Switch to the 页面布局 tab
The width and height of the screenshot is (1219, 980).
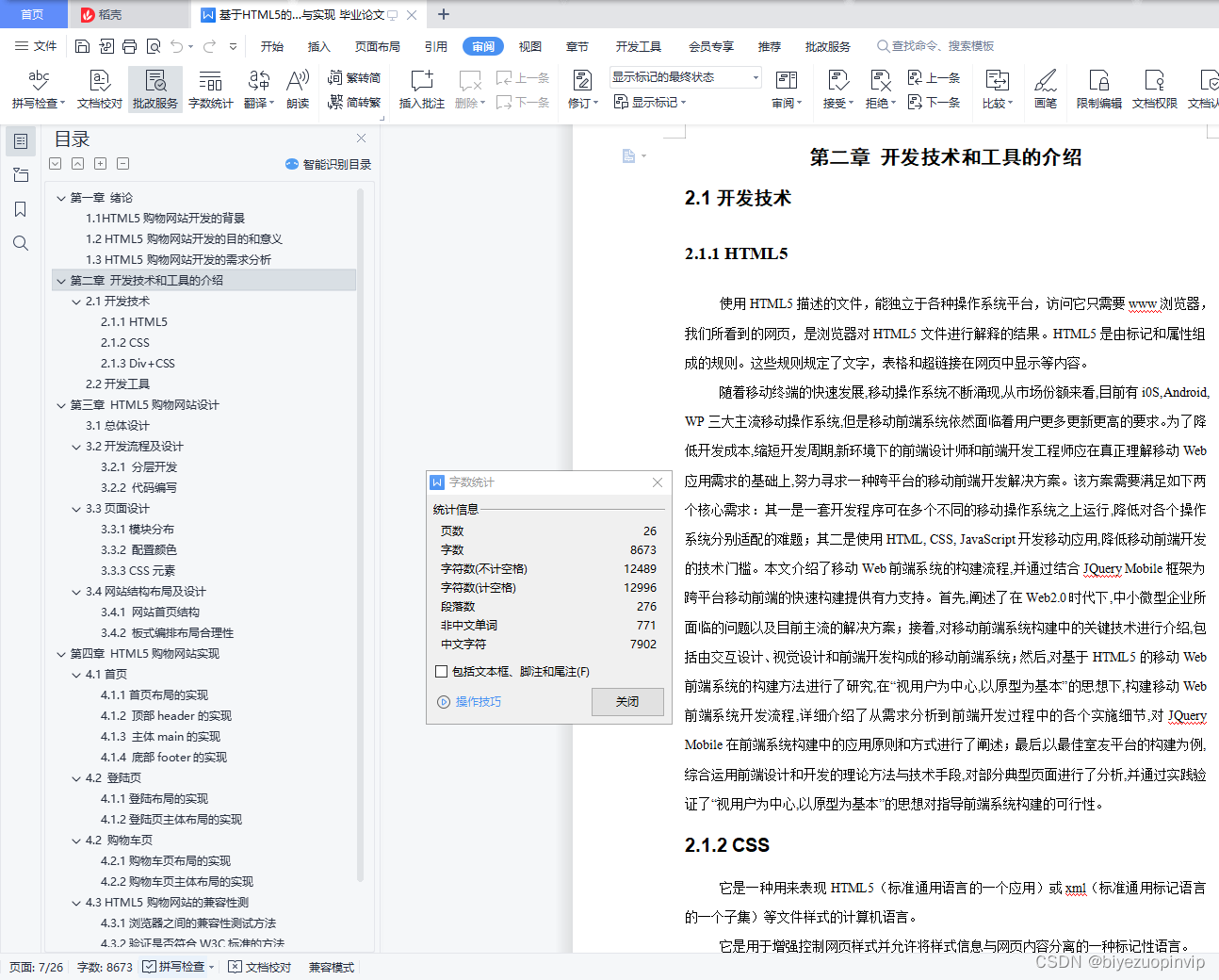(x=378, y=46)
